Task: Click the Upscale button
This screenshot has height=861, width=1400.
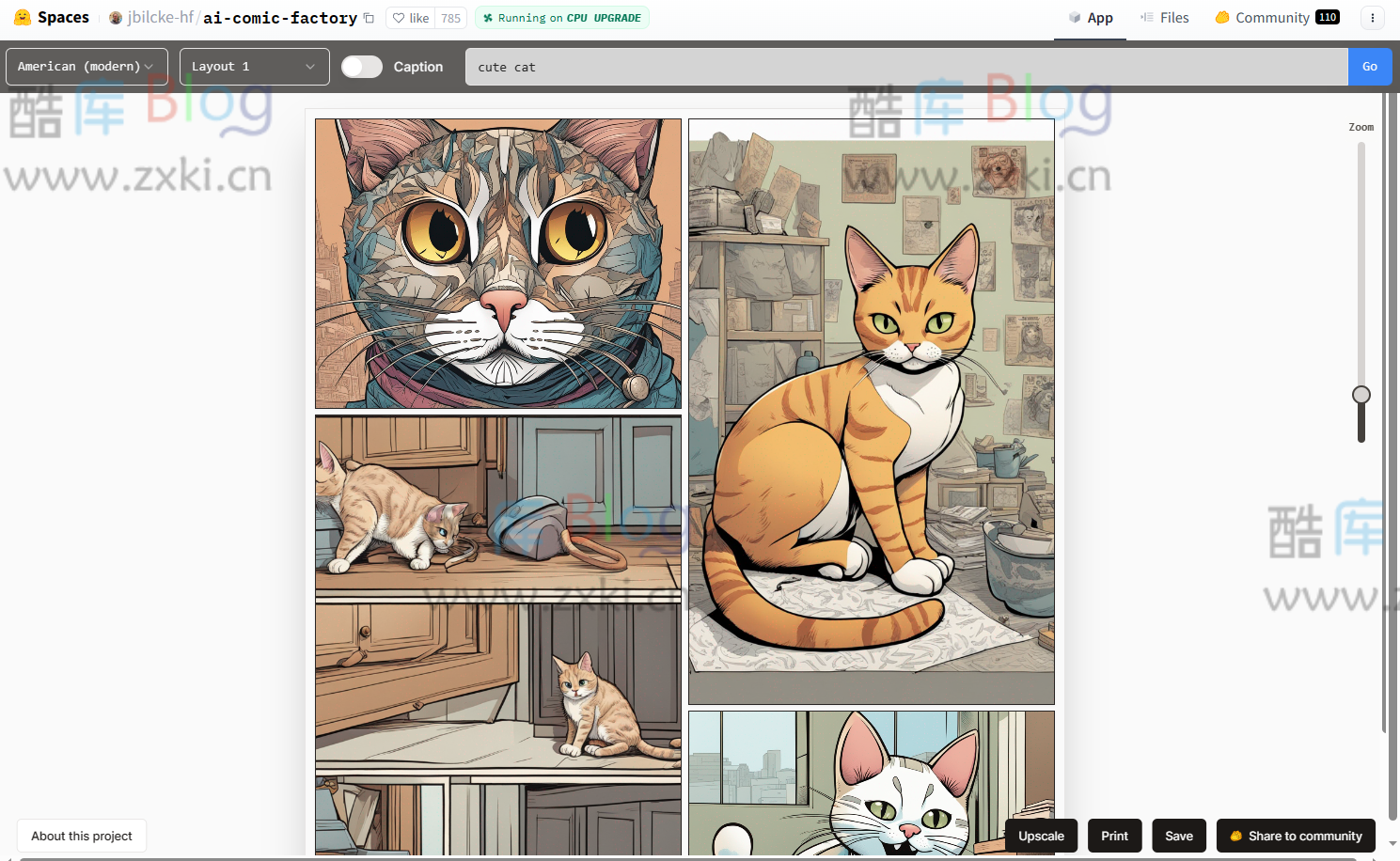Action: coord(1041,836)
